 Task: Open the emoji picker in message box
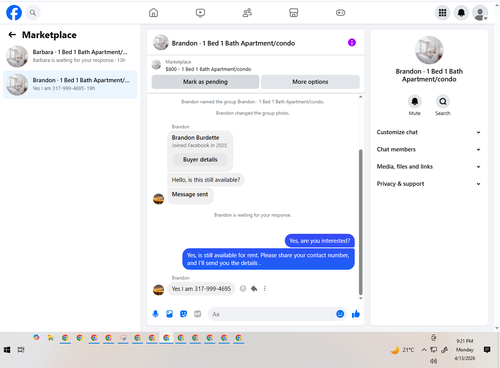[340, 314]
